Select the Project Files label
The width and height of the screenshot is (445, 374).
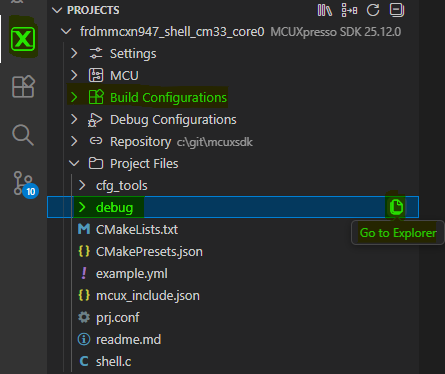coord(144,164)
